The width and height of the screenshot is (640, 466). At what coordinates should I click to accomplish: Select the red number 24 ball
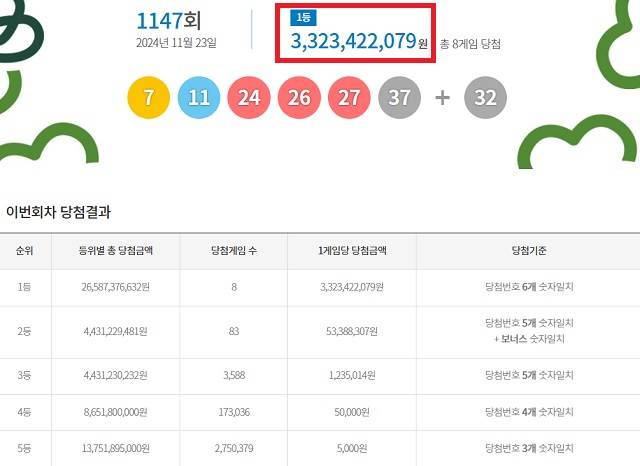point(249,98)
